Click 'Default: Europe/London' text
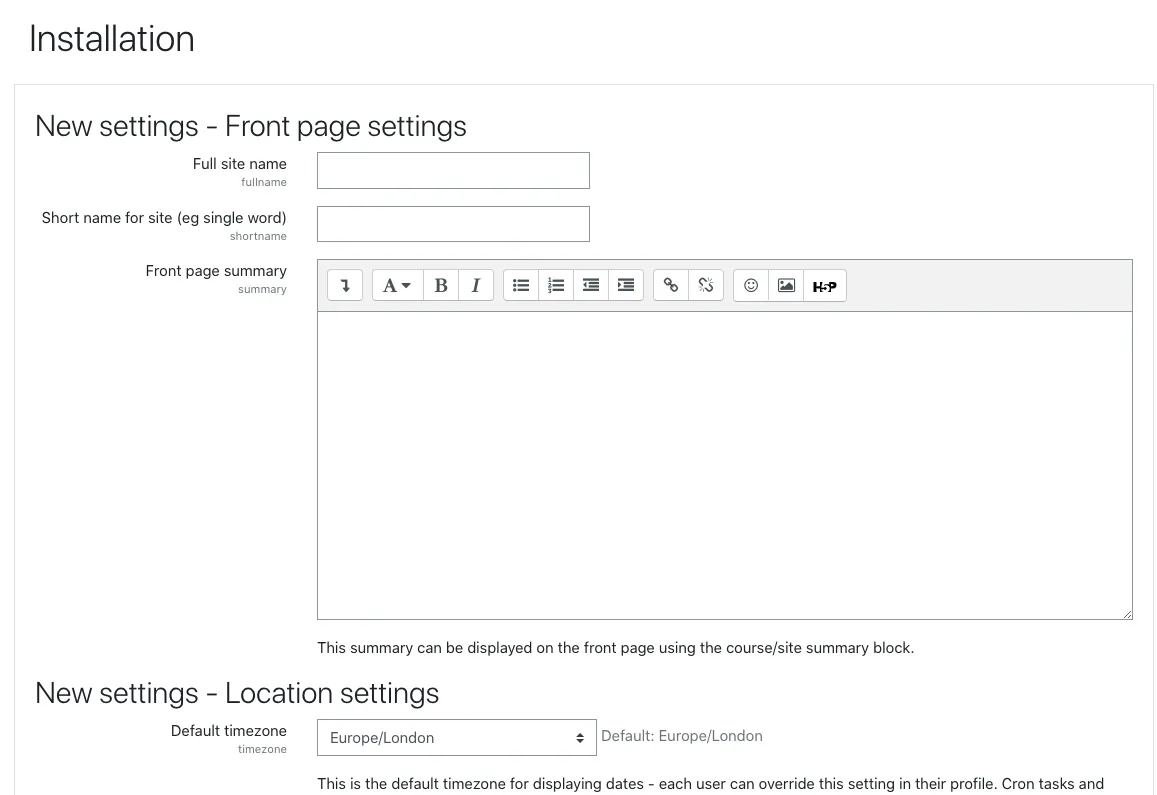 pyautogui.click(x=682, y=736)
